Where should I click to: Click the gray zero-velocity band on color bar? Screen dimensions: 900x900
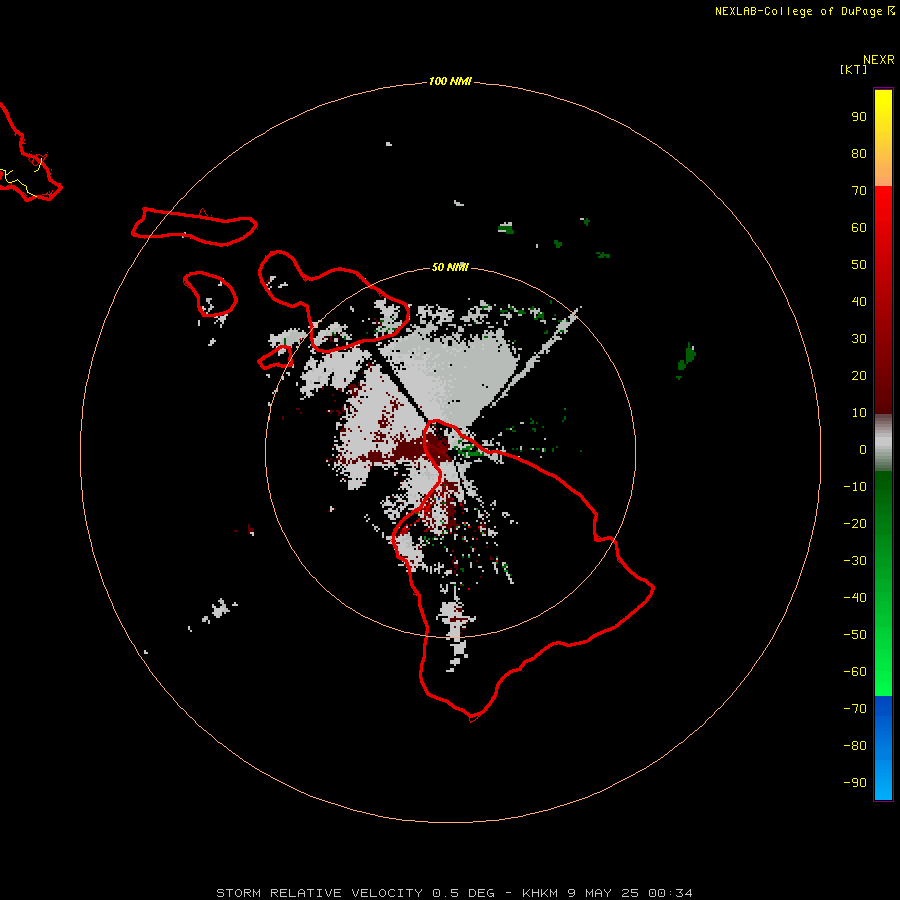tap(883, 443)
